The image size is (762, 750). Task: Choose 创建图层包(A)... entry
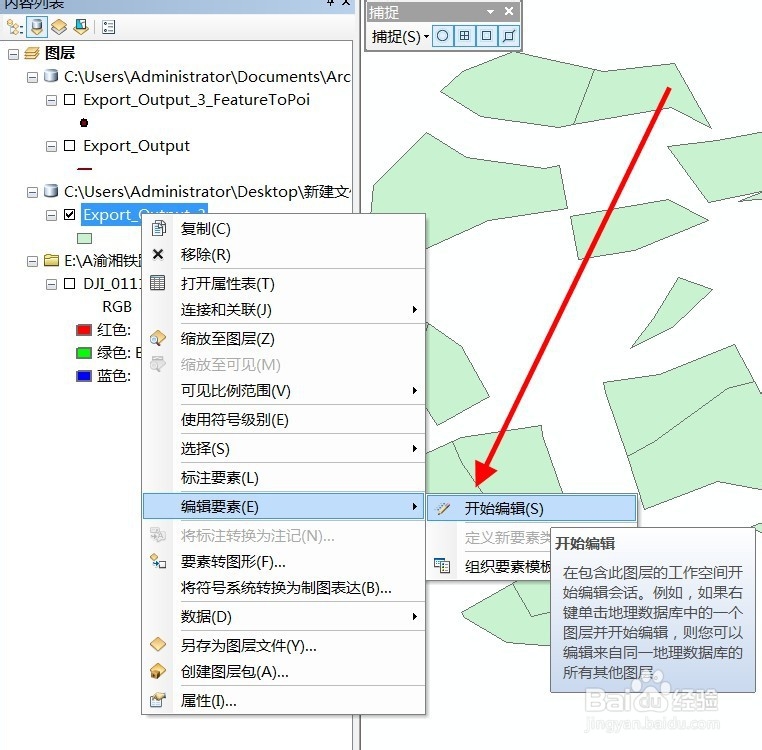(x=284, y=672)
